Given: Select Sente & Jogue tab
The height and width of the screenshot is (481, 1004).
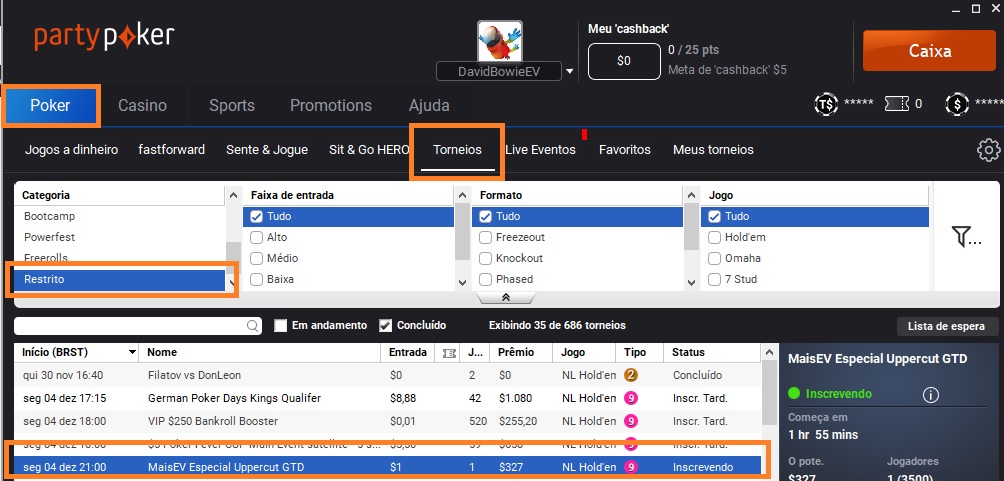Looking at the screenshot, I should (267, 150).
